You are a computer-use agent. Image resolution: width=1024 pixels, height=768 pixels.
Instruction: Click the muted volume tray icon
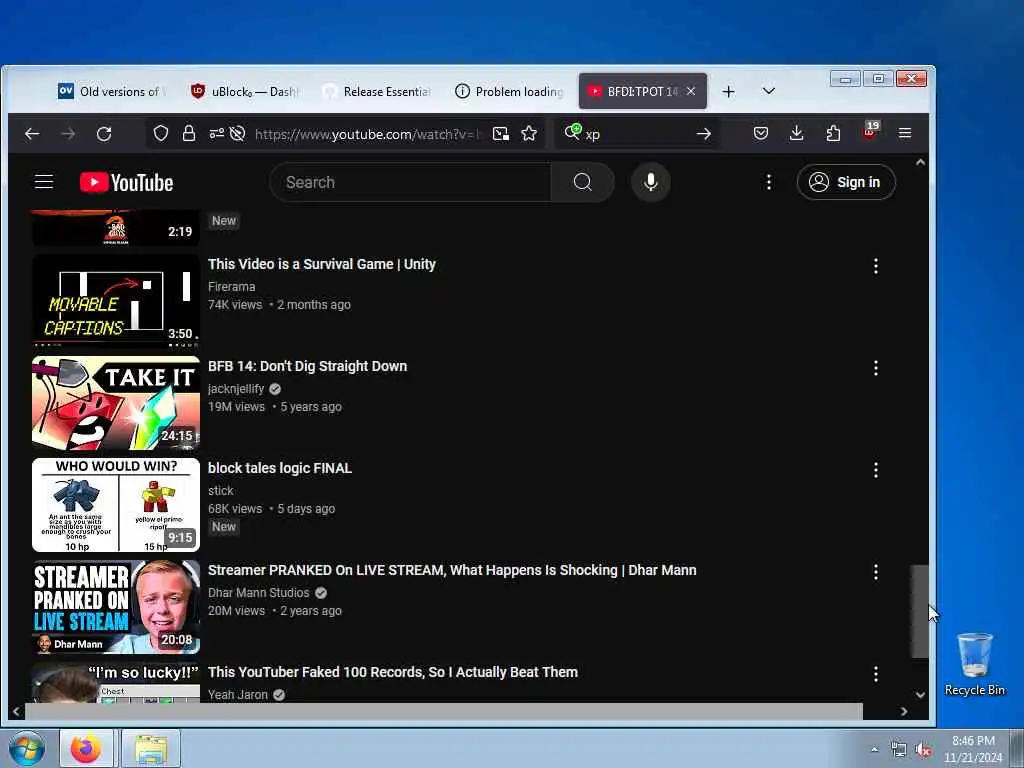(923, 750)
